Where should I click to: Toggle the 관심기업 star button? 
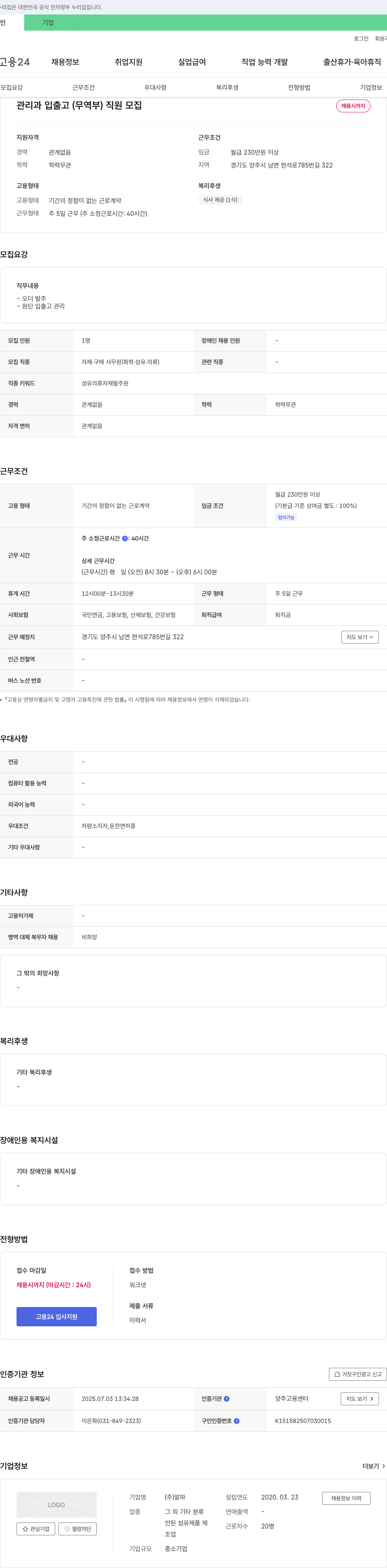point(36,1529)
